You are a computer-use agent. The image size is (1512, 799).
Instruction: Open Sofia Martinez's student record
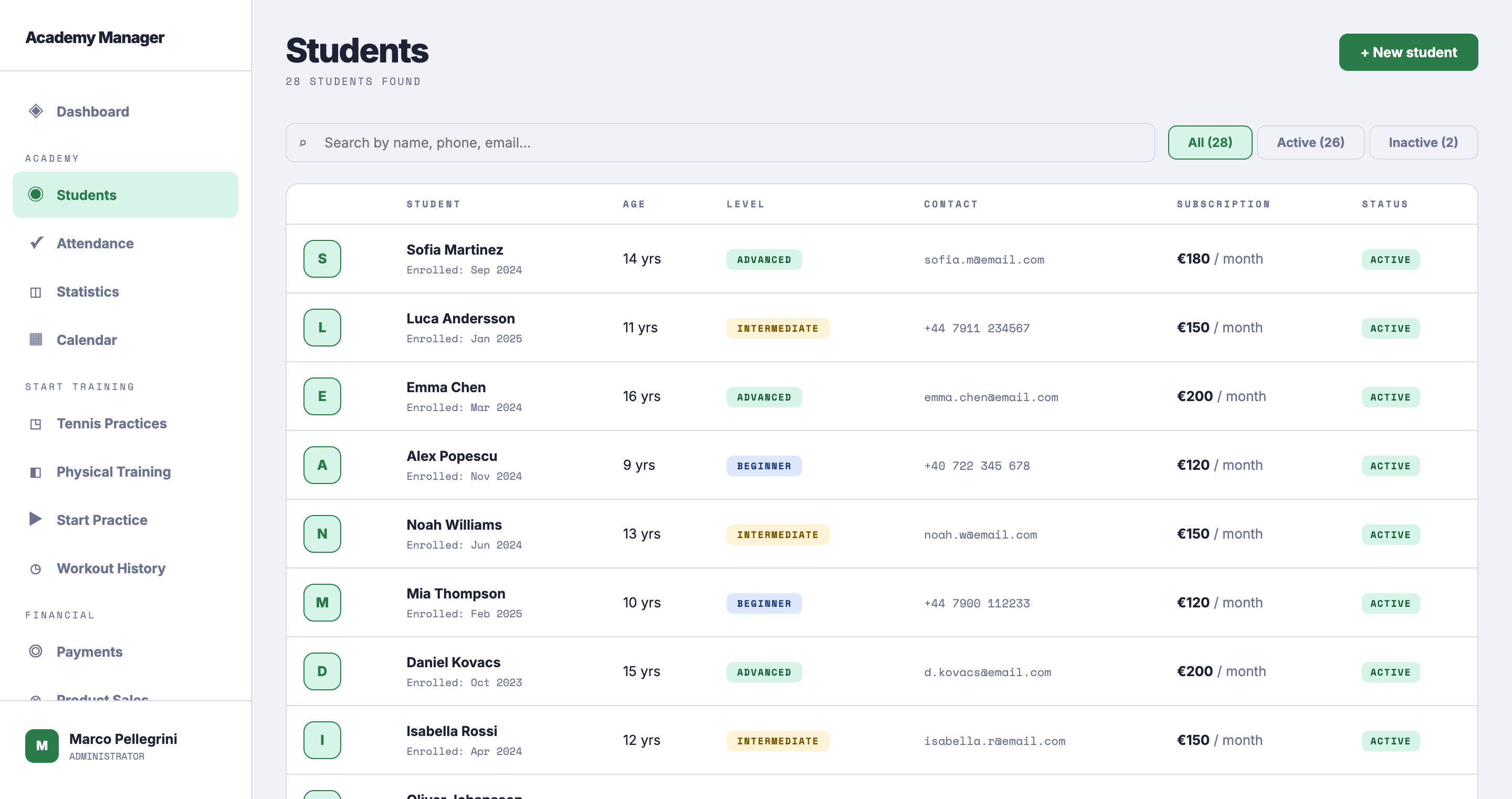[x=454, y=249]
